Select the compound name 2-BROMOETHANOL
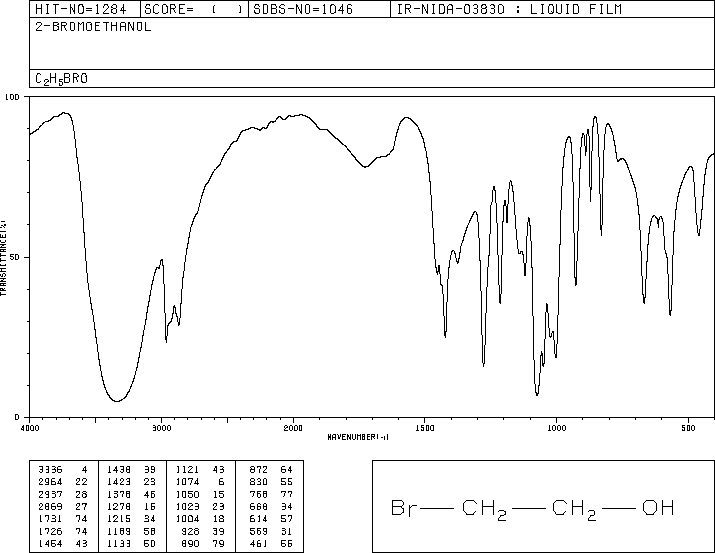Image resolution: width=715 pixels, height=553 pixels. (93, 27)
